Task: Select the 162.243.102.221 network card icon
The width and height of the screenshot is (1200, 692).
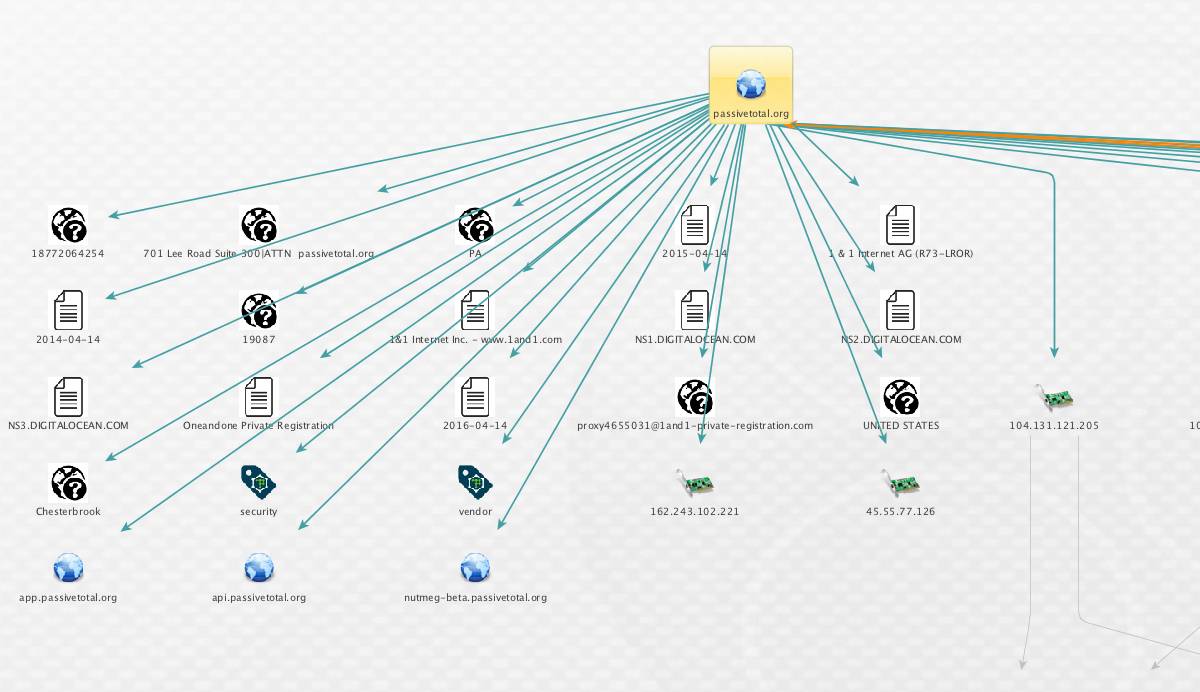Action: click(694, 483)
